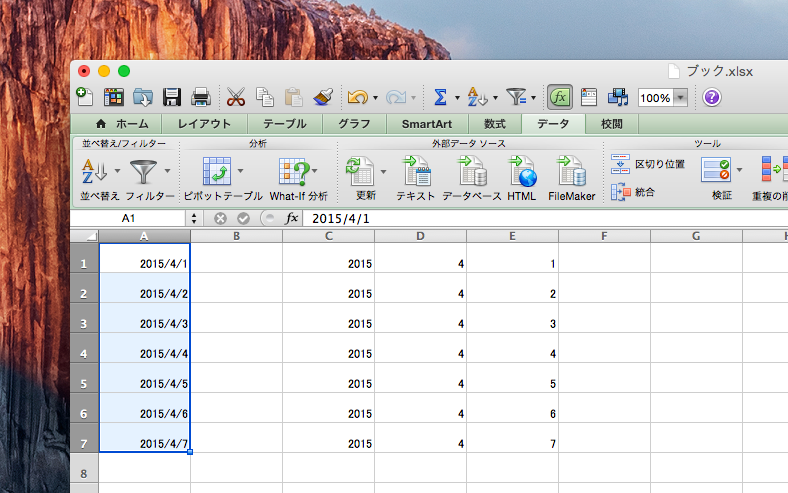
Task: Click the green confirm entry checkmark
Action: pos(243,218)
